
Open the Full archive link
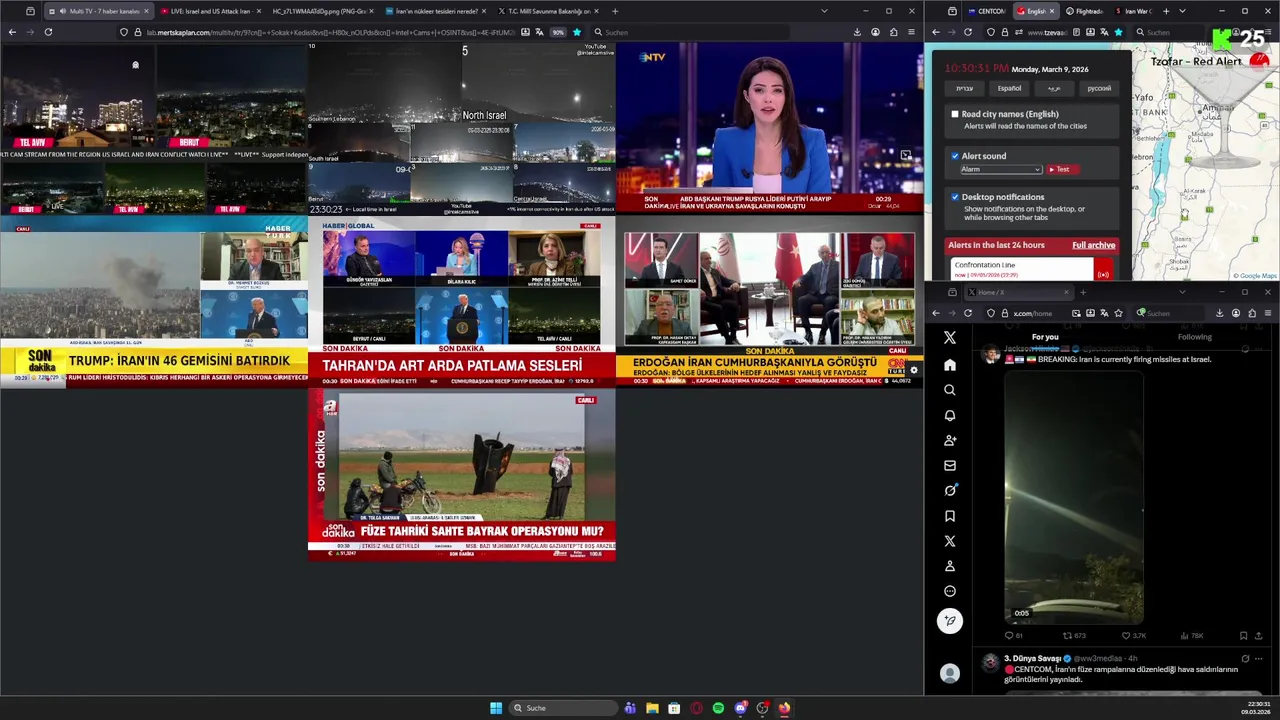pos(1093,245)
